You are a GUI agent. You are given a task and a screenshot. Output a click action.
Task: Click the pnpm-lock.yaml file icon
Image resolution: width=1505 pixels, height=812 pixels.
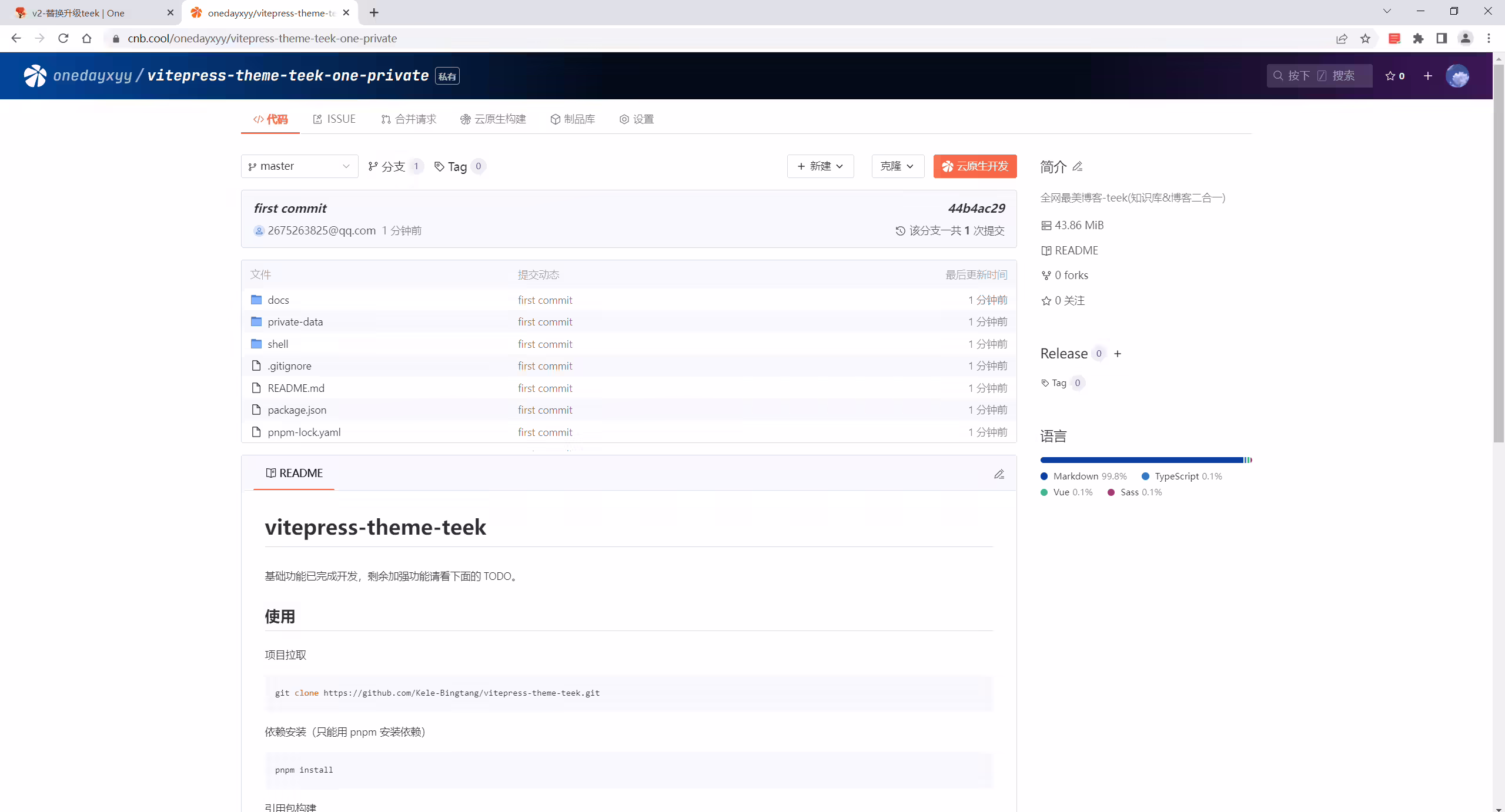(256, 432)
